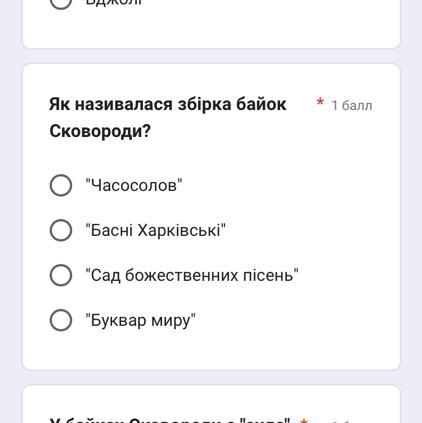Click the "1 балл" points label

point(352,106)
